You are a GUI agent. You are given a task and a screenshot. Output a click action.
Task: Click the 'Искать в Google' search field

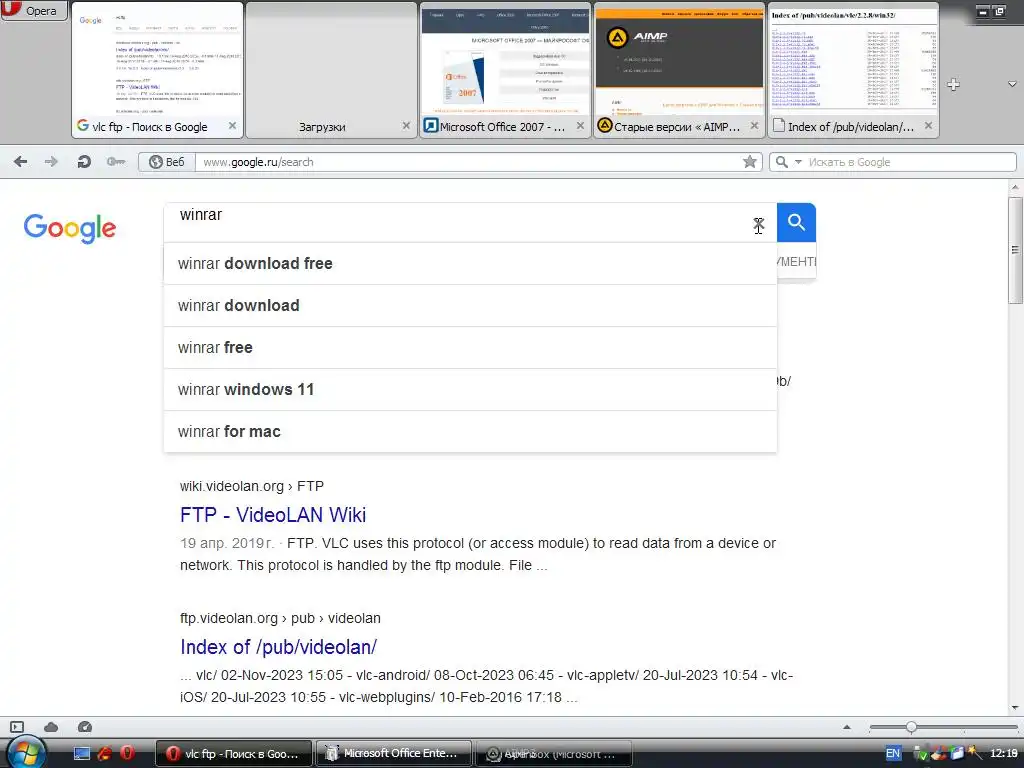tap(910, 162)
